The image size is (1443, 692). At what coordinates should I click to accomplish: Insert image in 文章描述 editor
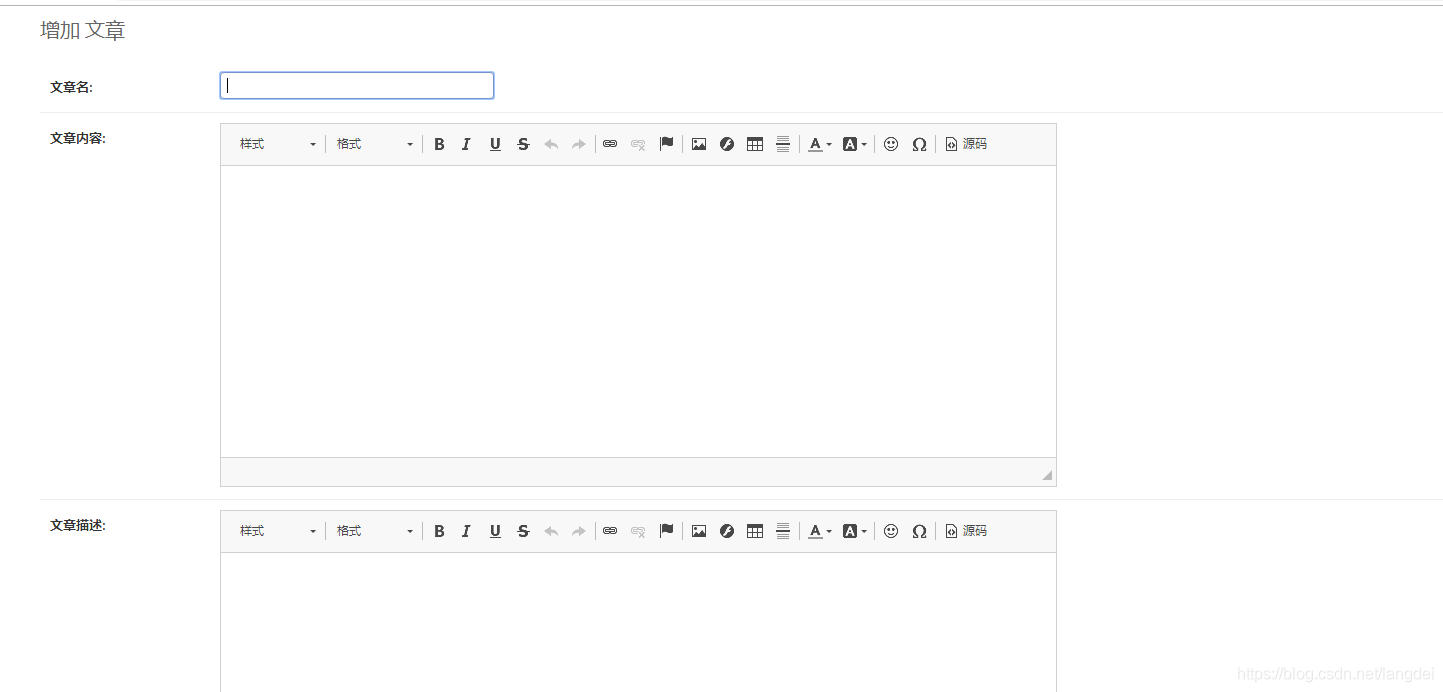coord(699,531)
